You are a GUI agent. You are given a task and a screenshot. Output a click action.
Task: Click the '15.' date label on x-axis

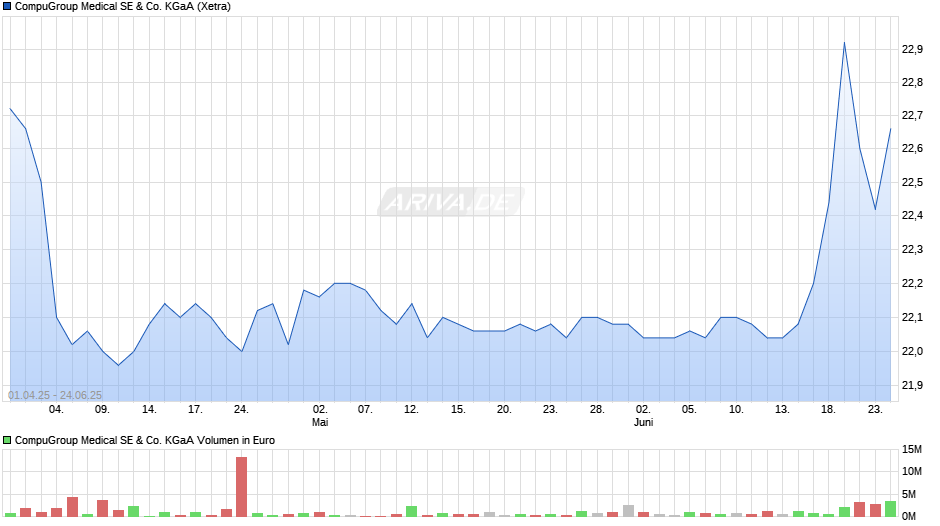click(x=458, y=410)
